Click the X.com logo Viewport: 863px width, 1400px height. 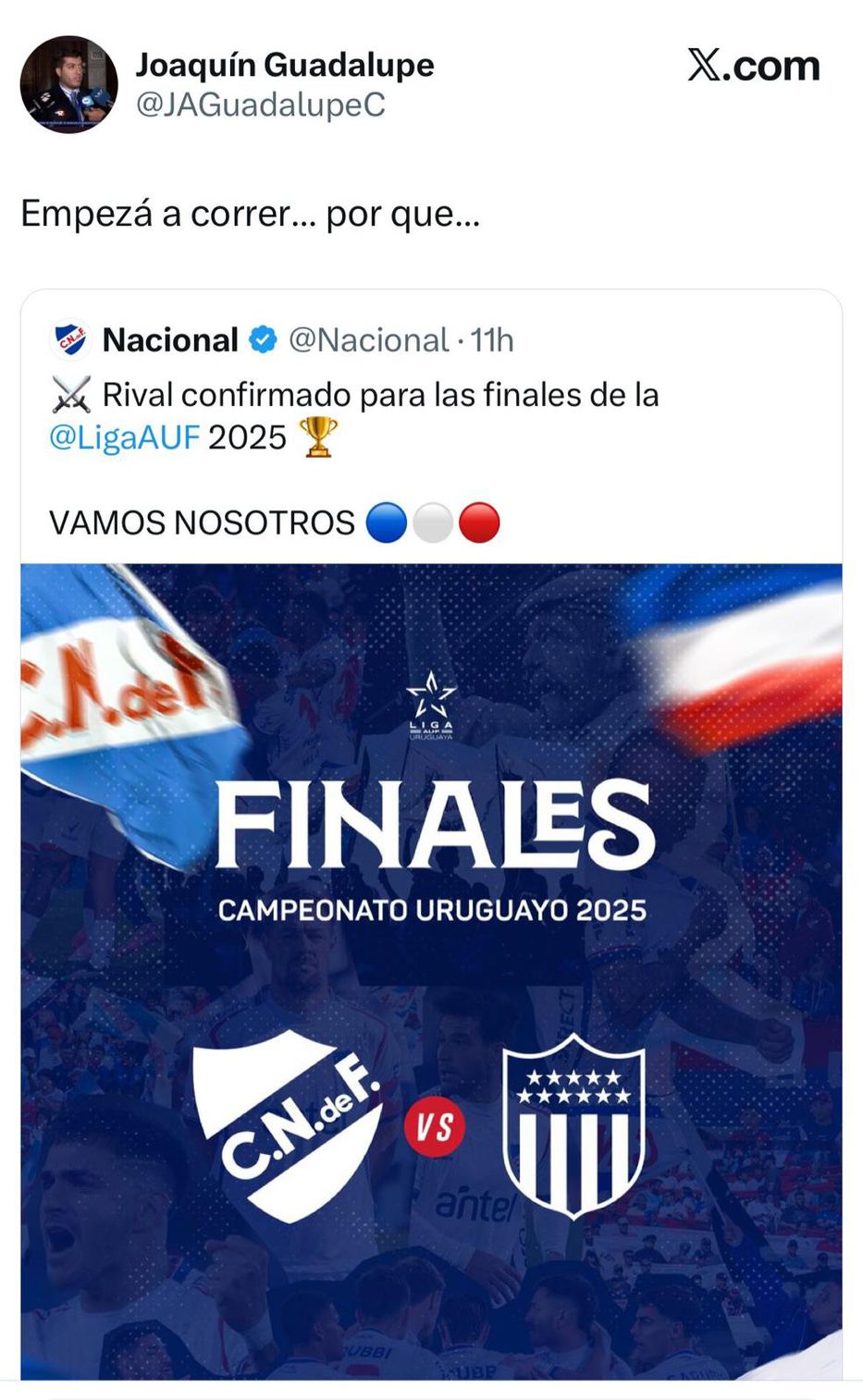tap(753, 66)
